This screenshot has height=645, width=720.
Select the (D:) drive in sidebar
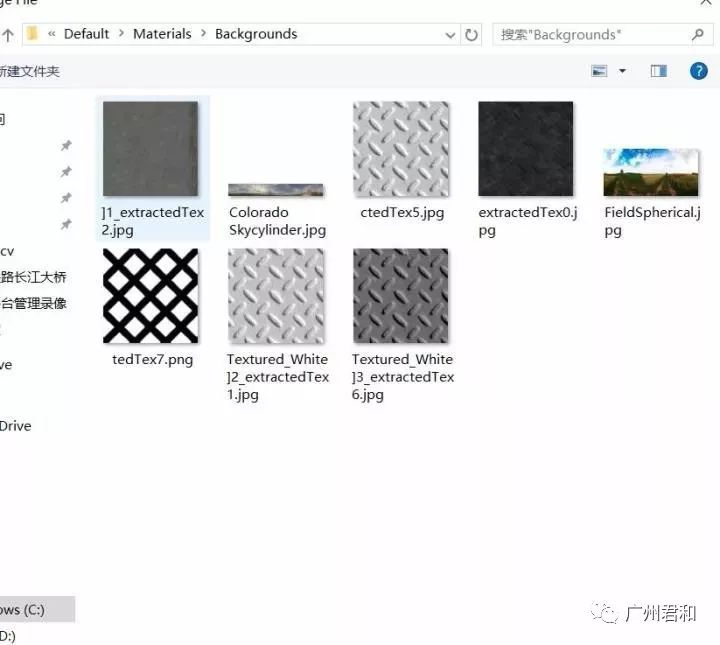point(8,636)
